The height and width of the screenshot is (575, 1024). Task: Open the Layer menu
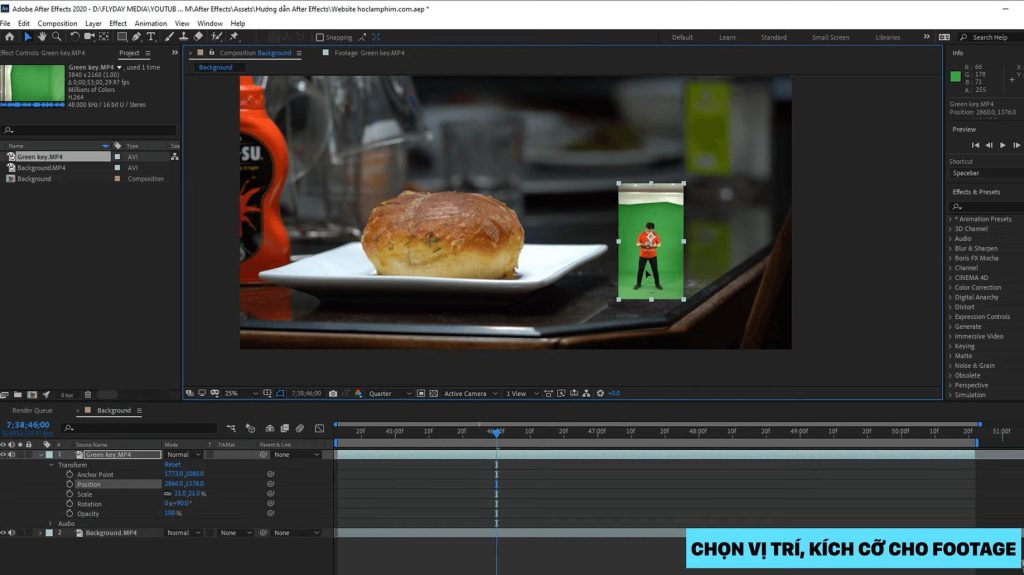[x=93, y=23]
